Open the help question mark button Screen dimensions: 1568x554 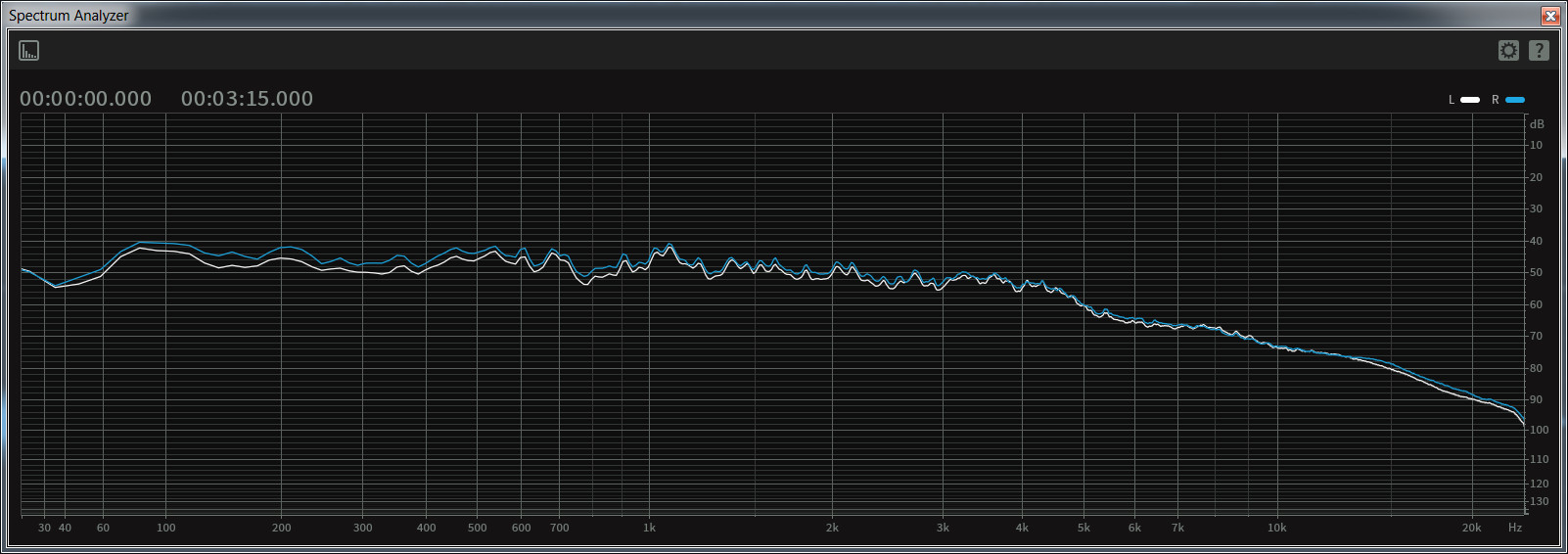click(1539, 50)
